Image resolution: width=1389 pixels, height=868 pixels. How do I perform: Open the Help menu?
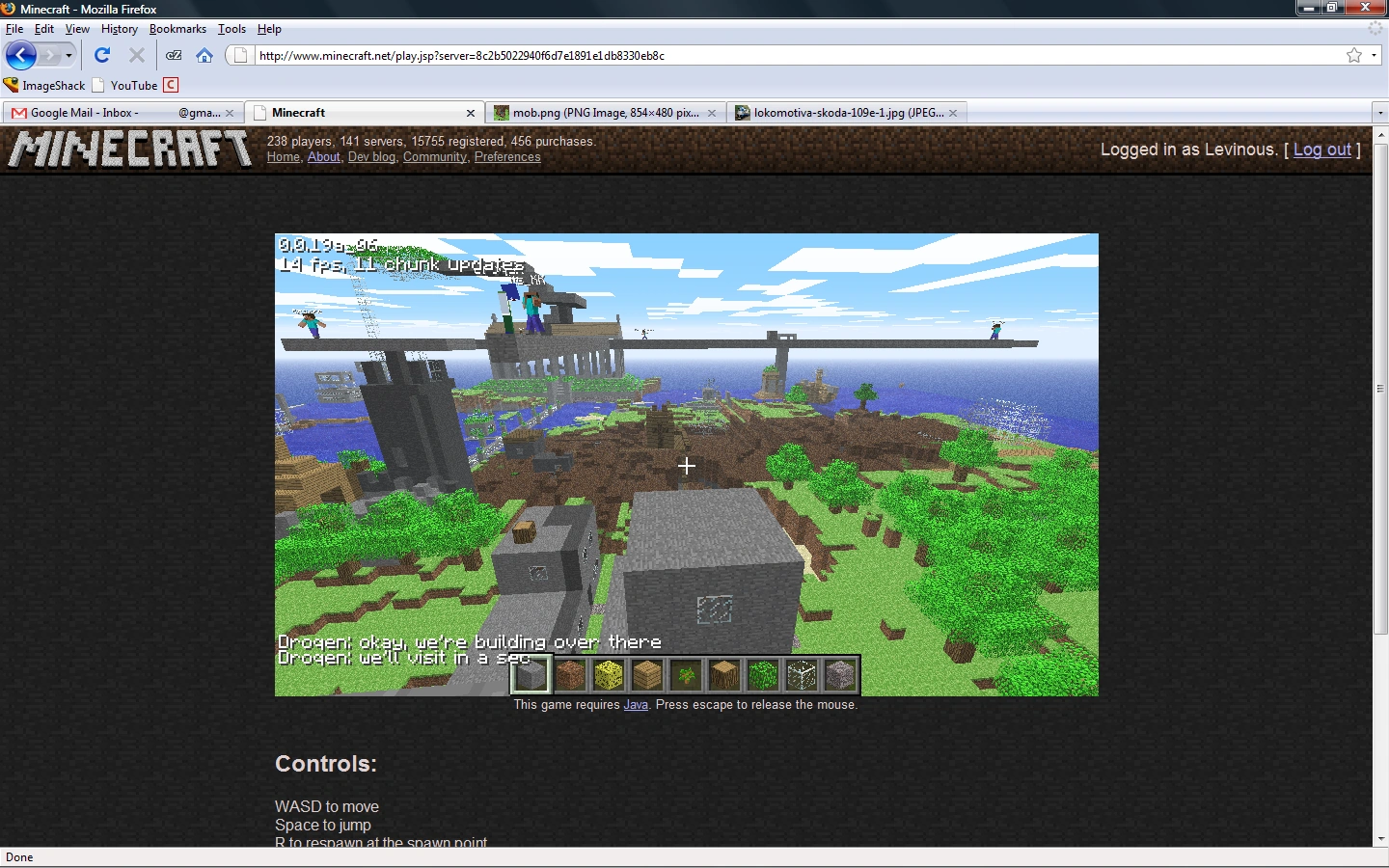(x=269, y=29)
